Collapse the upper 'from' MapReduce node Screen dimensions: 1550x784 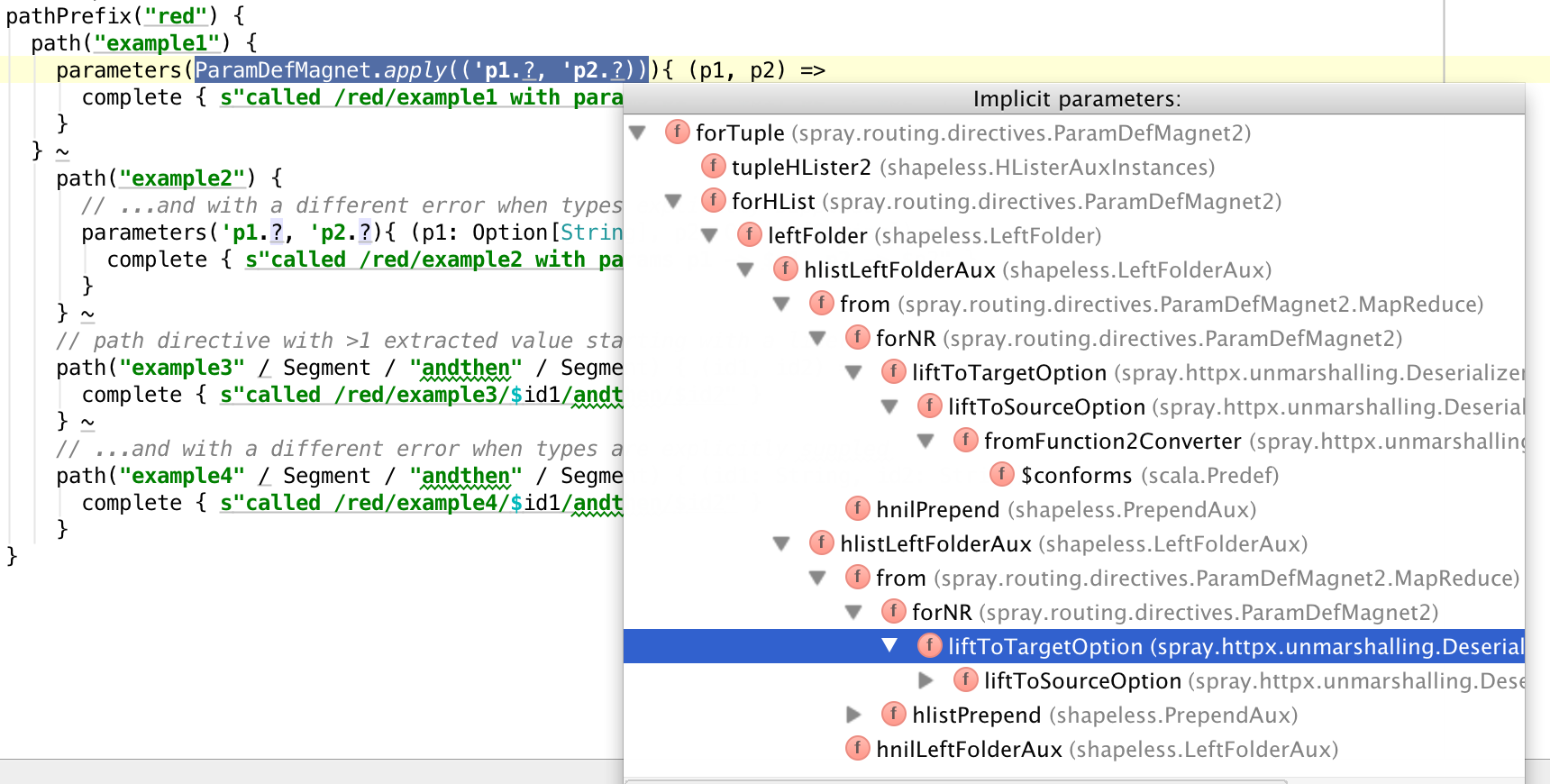(782, 304)
